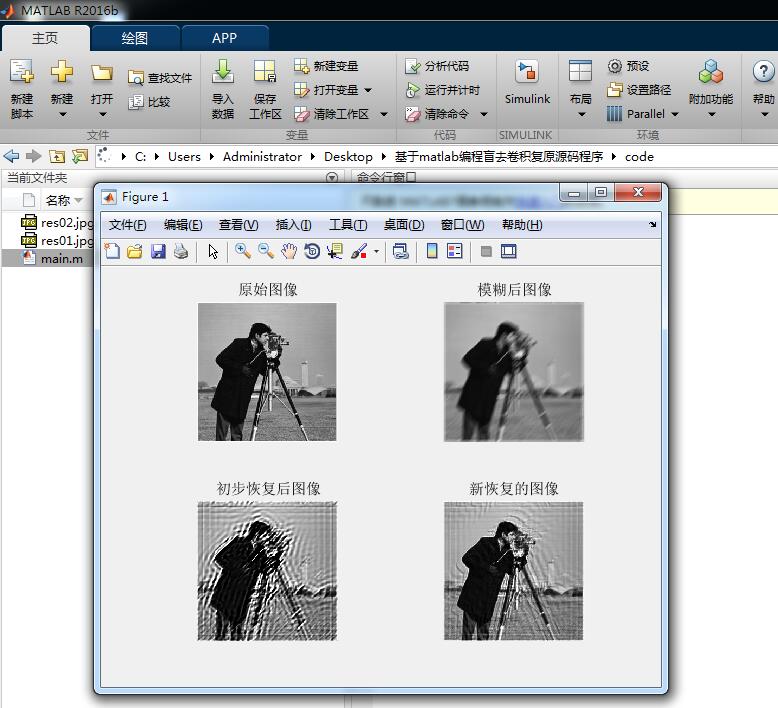Click Run and Time (运行并计时)

pyautogui.click(x=443, y=90)
